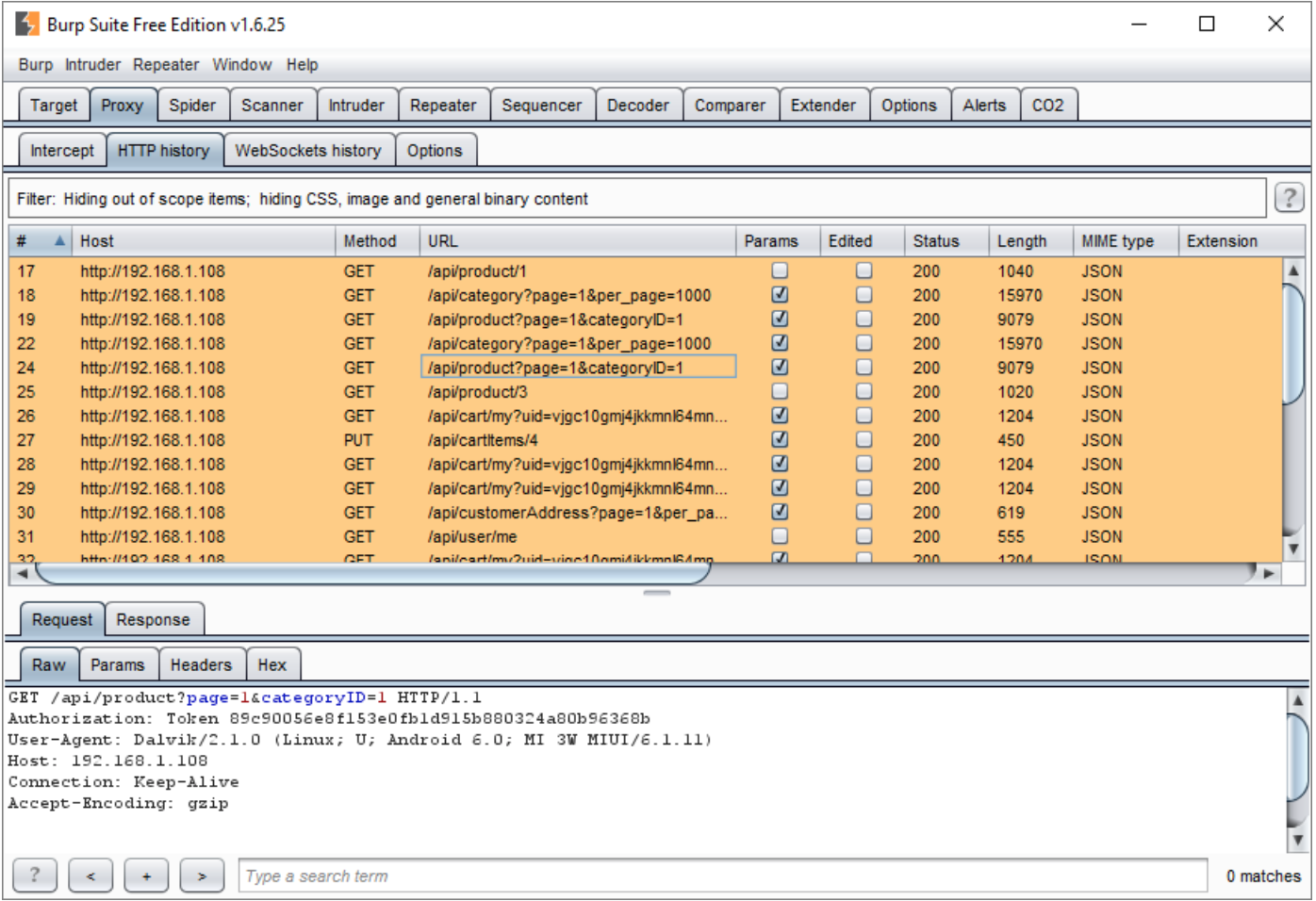Toggle Params checkbox for request 22
Viewport: 1316px width, 901px height.
pyautogui.click(x=780, y=343)
